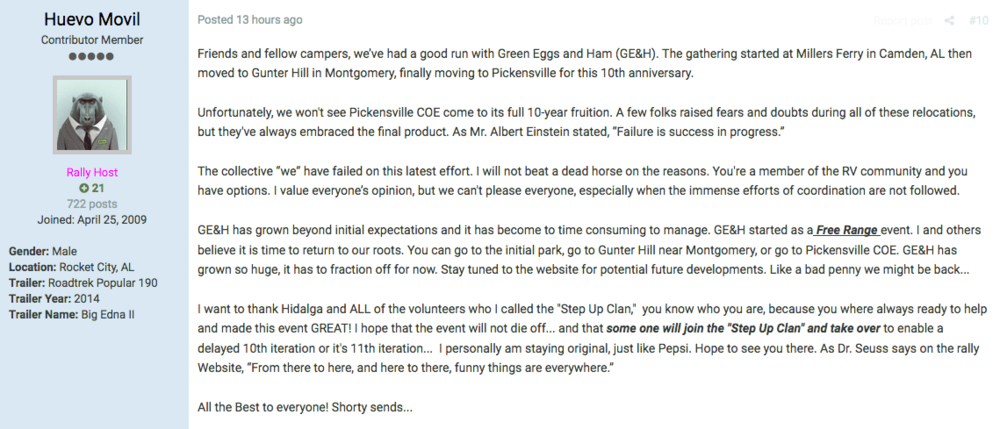The height and width of the screenshot is (429, 1000).
Task: Click the reputation count 21
Action: [98, 187]
